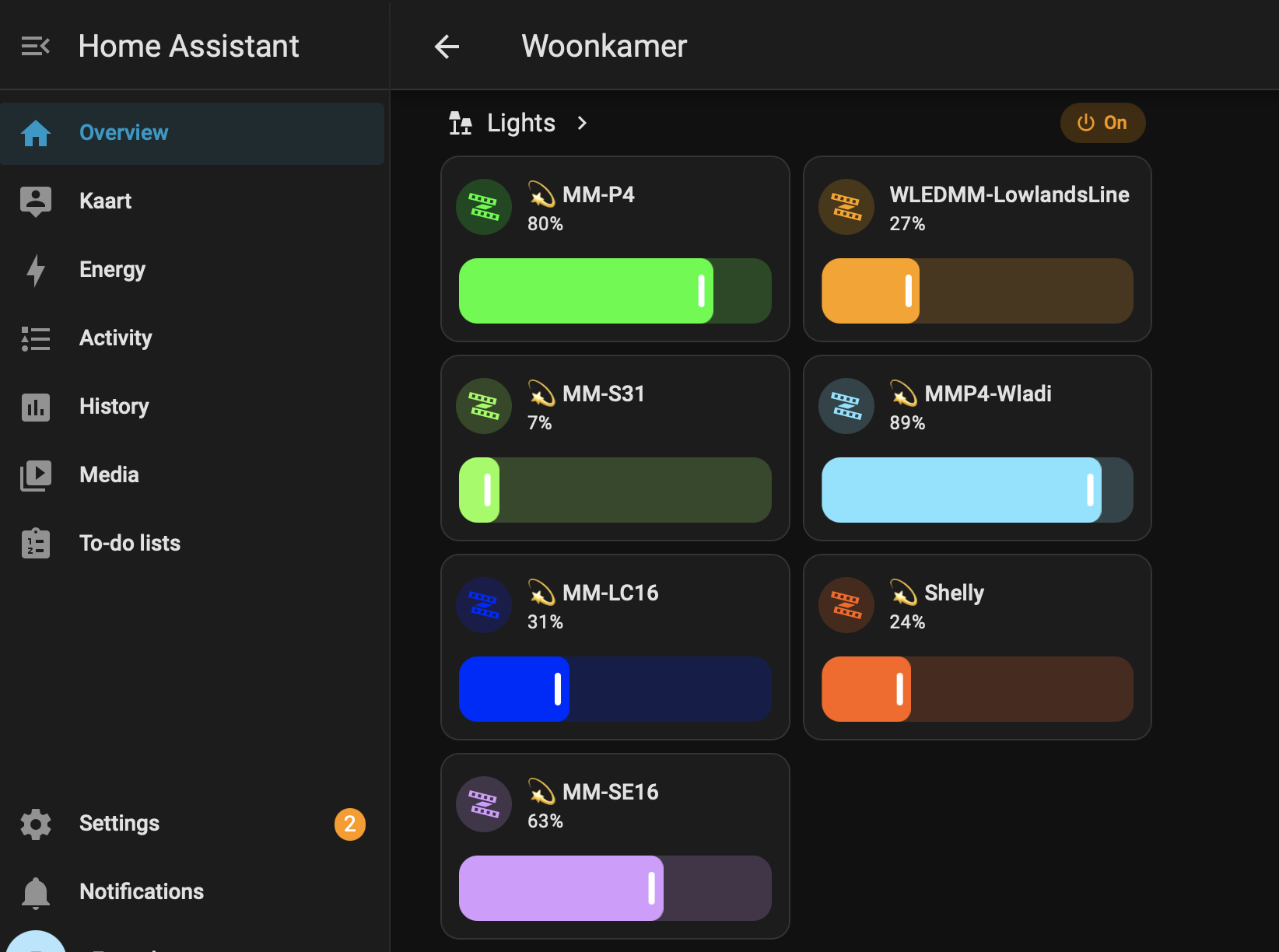Click the 80% brightness value of MM-P4
The height and width of the screenshot is (952, 1279).
point(545,224)
